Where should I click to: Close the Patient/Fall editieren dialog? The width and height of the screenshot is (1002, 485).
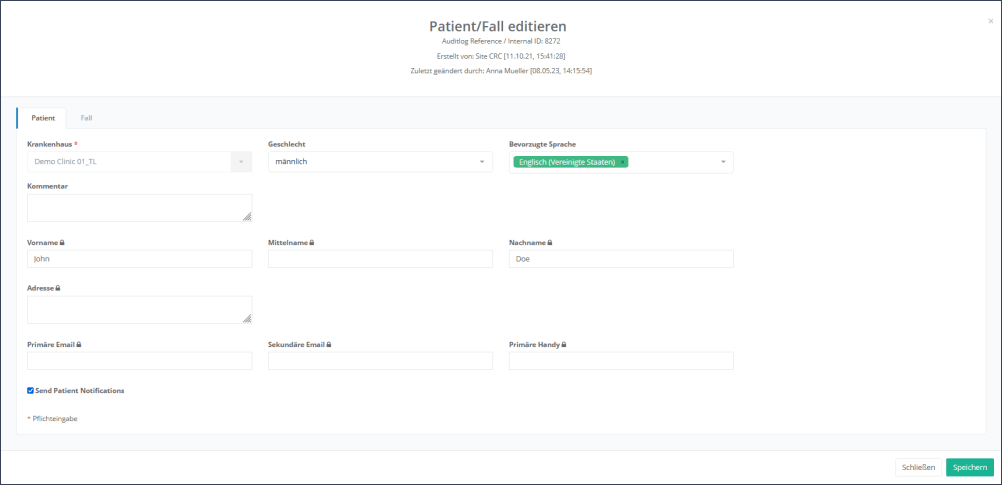click(990, 20)
